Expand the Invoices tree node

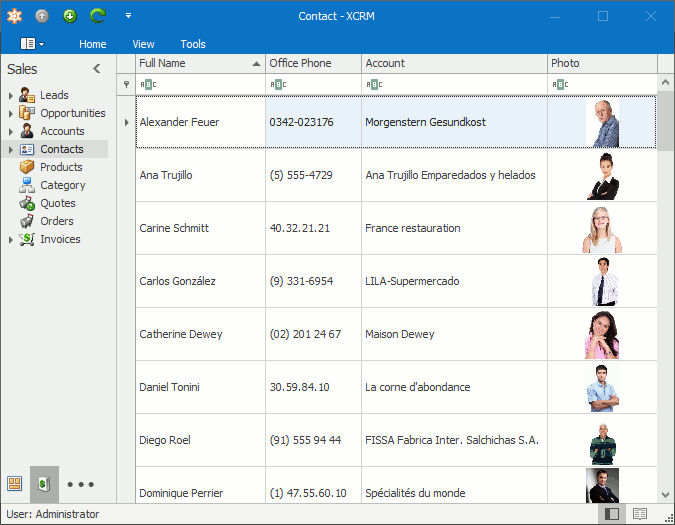(11, 239)
